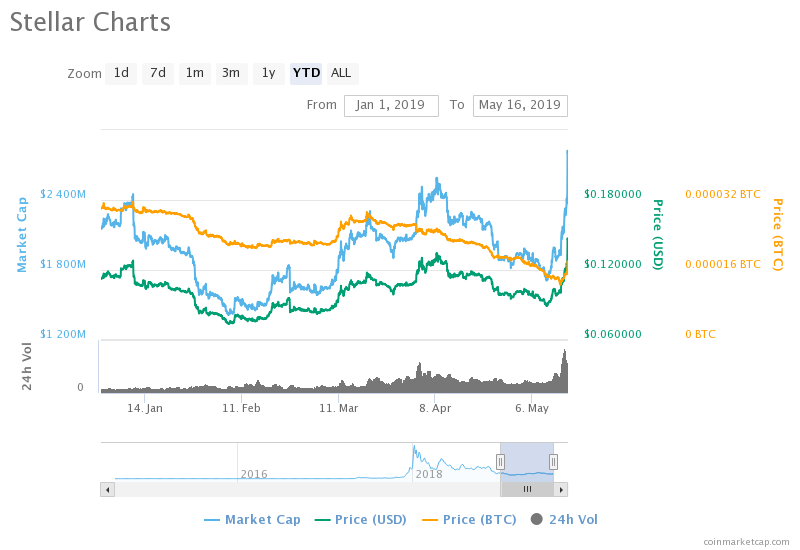The image size is (800, 550).
Task: Click the 2018 label in navigator
Action: [x=429, y=474]
